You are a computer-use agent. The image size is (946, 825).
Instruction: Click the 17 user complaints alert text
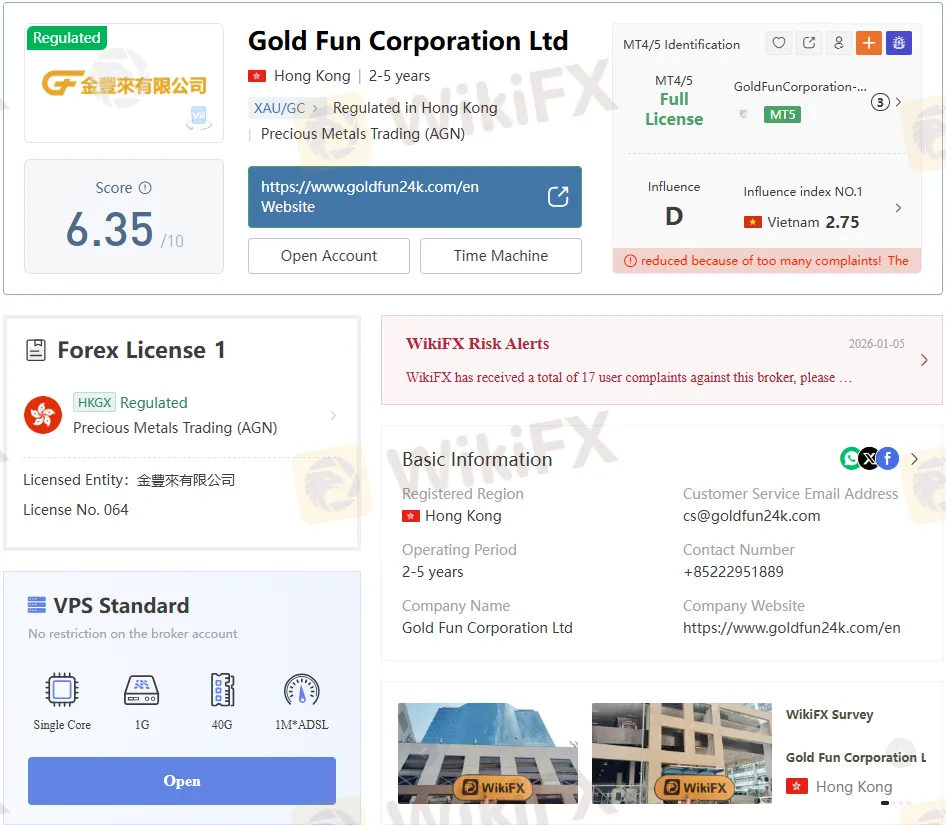tap(629, 378)
